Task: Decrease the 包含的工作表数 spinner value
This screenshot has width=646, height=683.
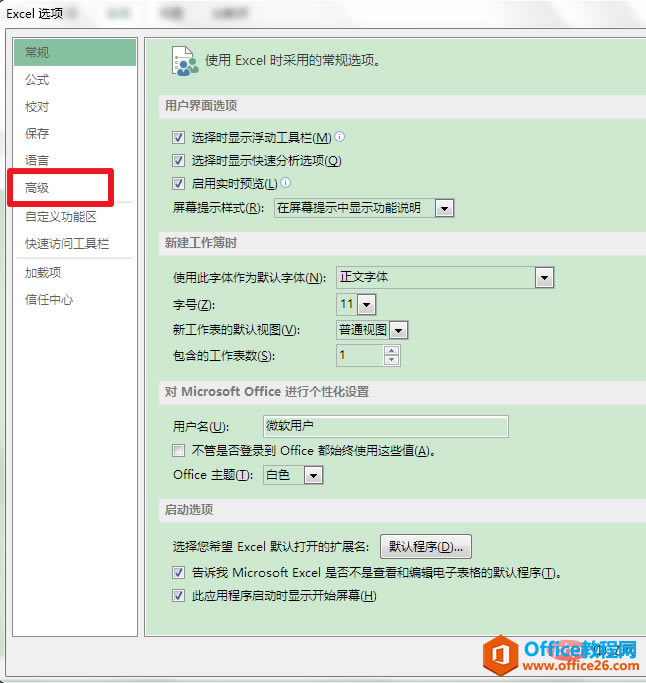Action: coord(392,360)
